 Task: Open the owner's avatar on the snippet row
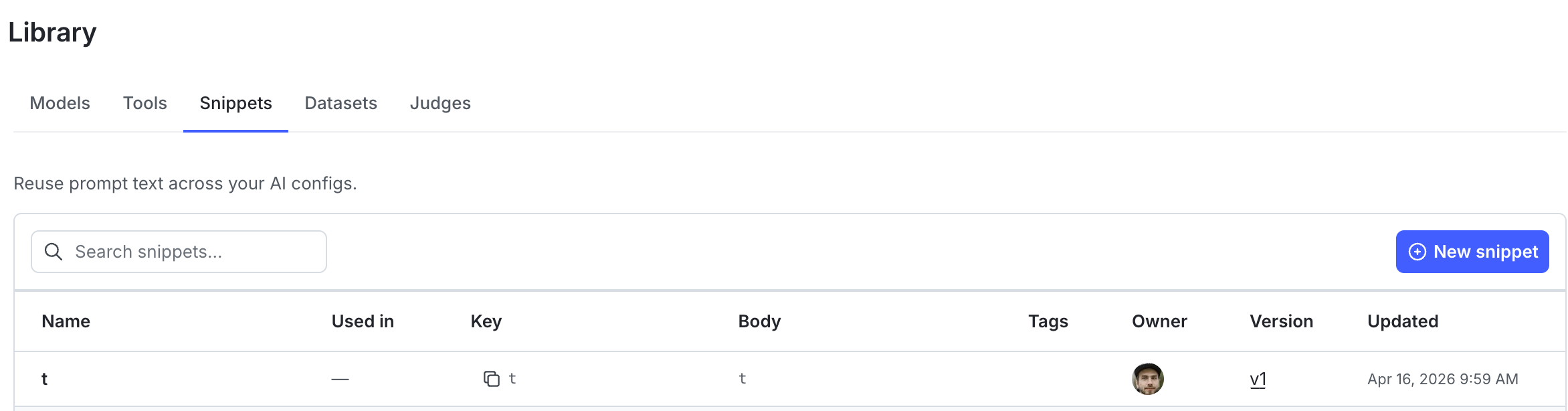pyautogui.click(x=1149, y=378)
